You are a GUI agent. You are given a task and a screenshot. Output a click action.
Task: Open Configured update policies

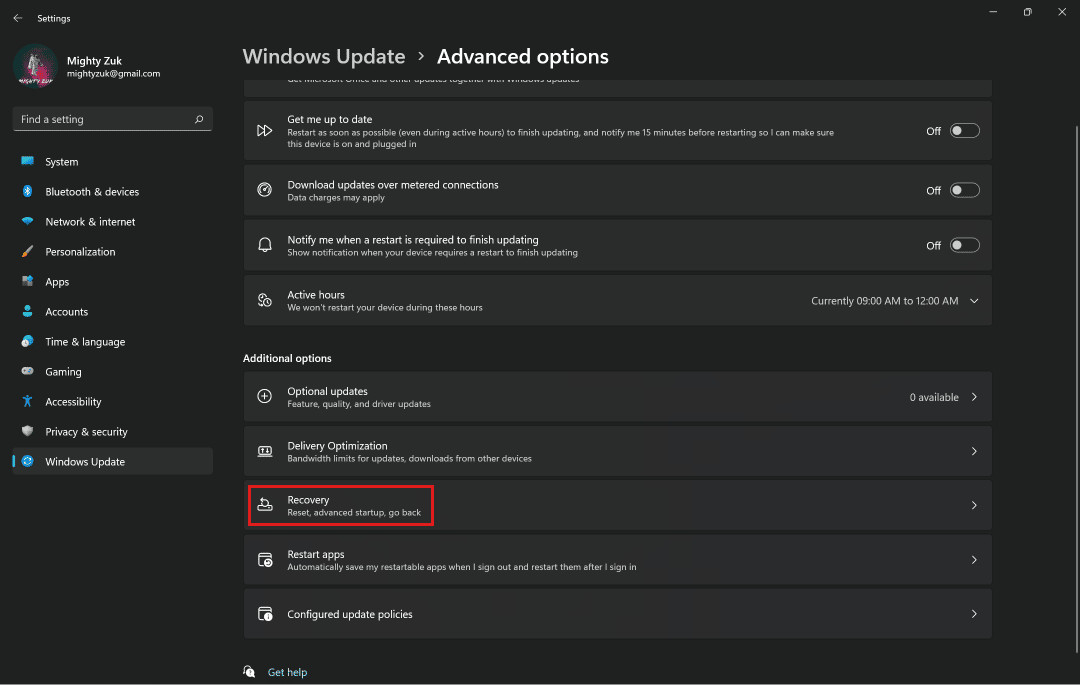pyautogui.click(x=617, y=613)
